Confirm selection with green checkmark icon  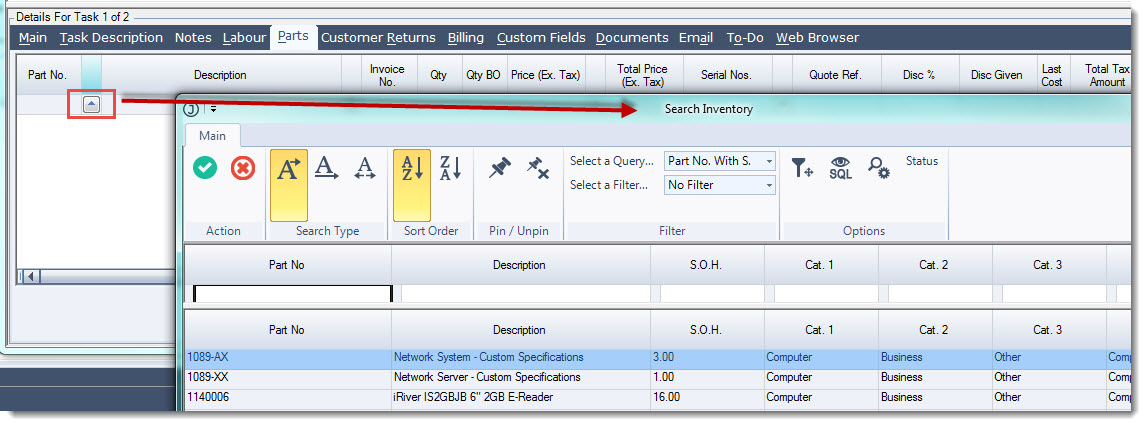click(205, 169)
